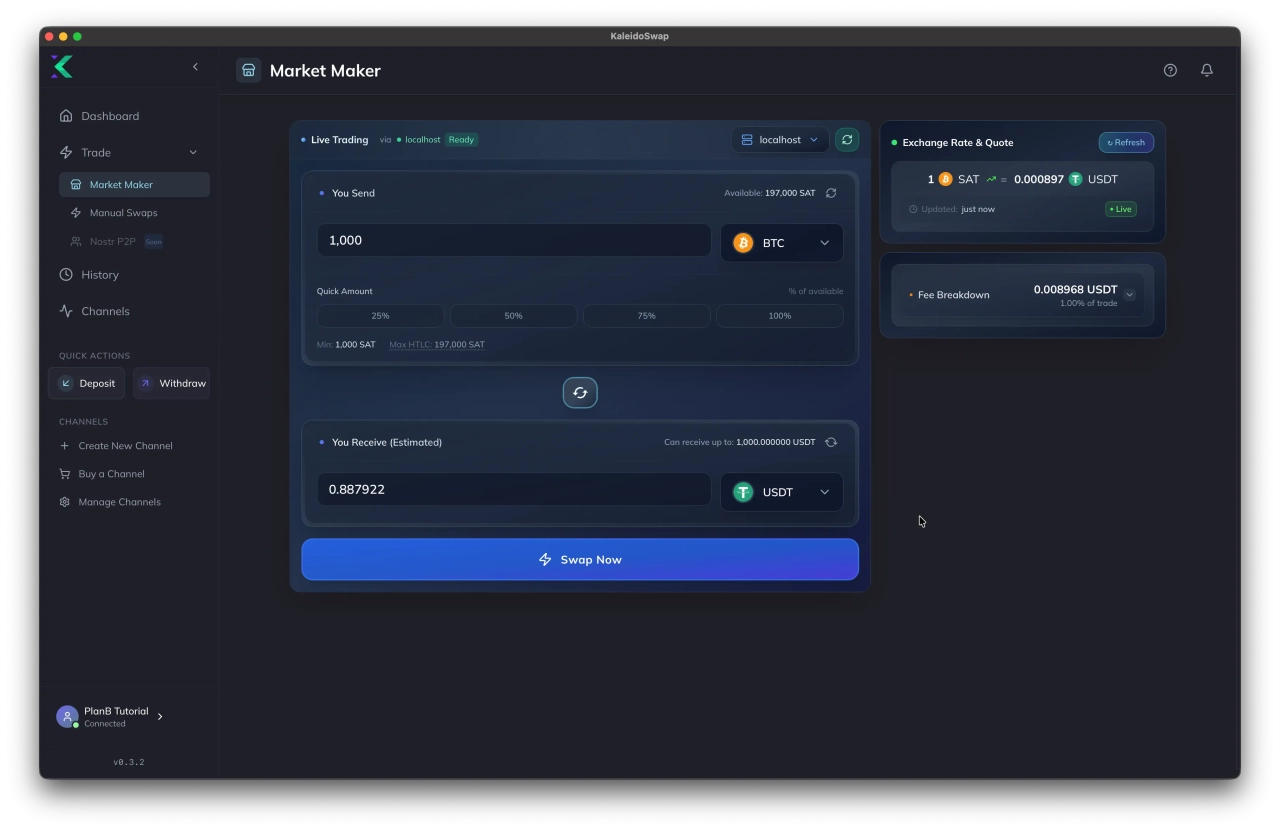
Task: Open the localhost network selector
Action: pos(779,139)
